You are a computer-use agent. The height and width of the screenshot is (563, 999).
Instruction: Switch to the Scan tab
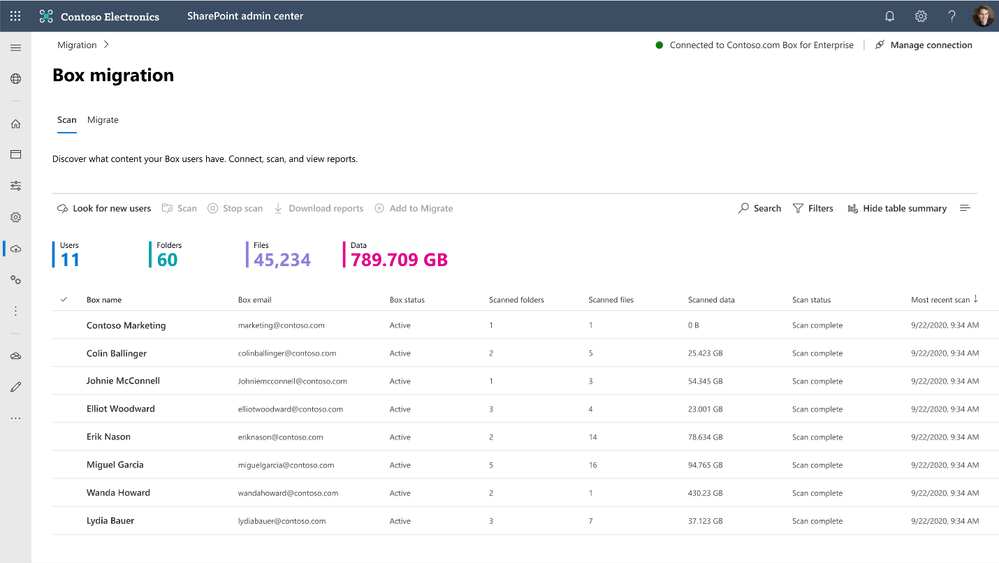coord(67,120)
